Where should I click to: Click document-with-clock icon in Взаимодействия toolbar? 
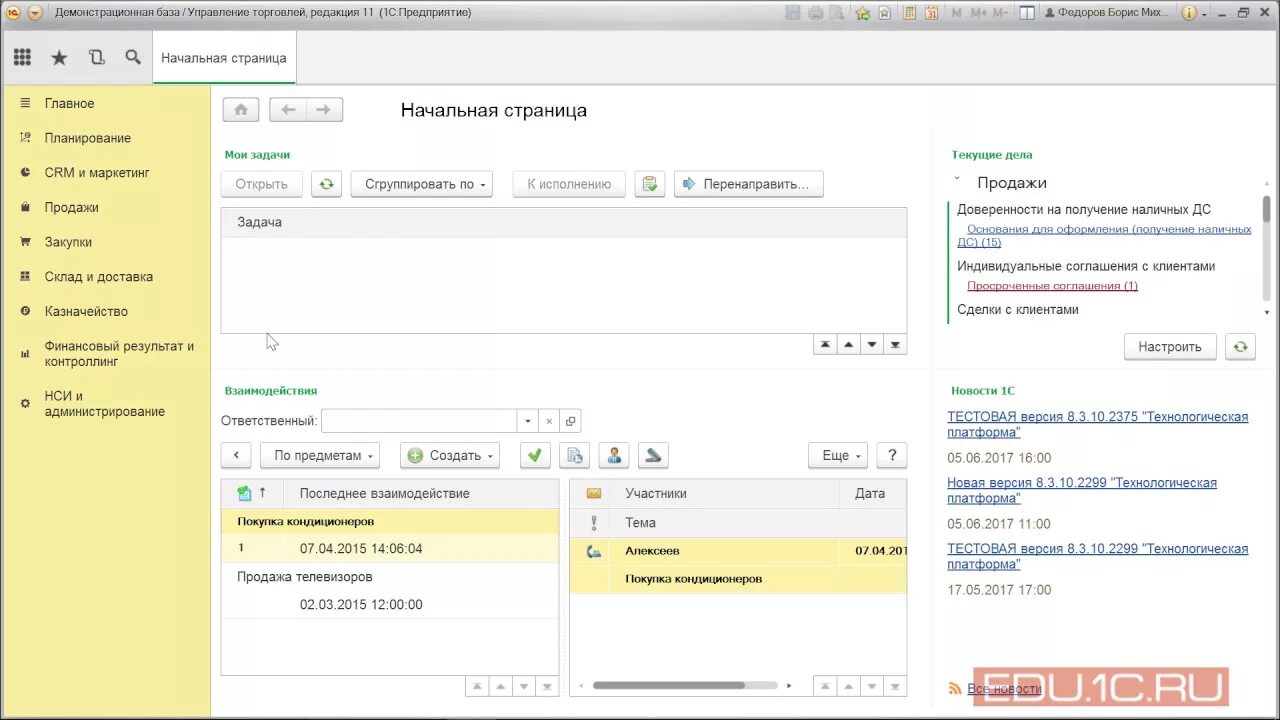click(x=574, y=455)
